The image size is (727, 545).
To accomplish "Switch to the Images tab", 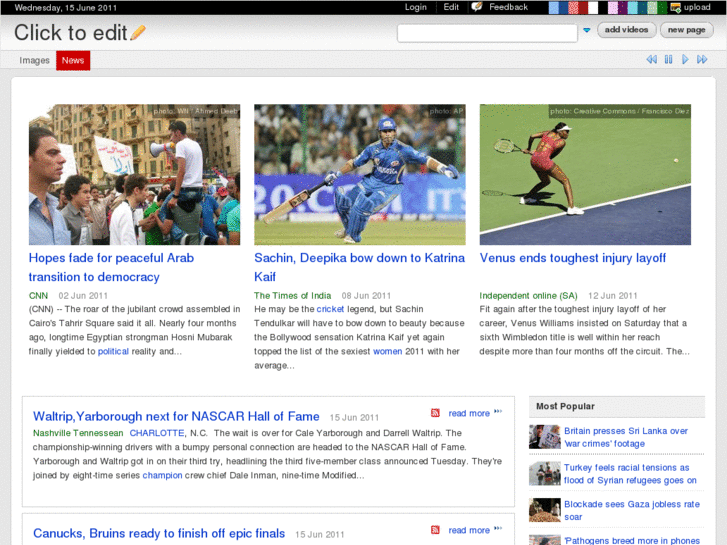I will click(x=34, y=60).
